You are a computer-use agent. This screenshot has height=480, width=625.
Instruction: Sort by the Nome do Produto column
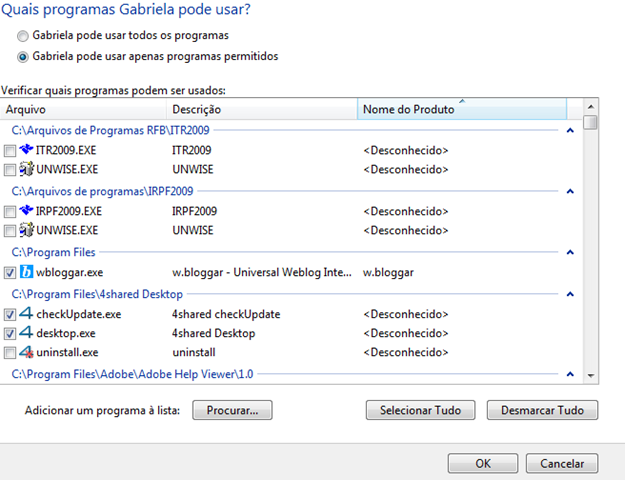[462, 109]
